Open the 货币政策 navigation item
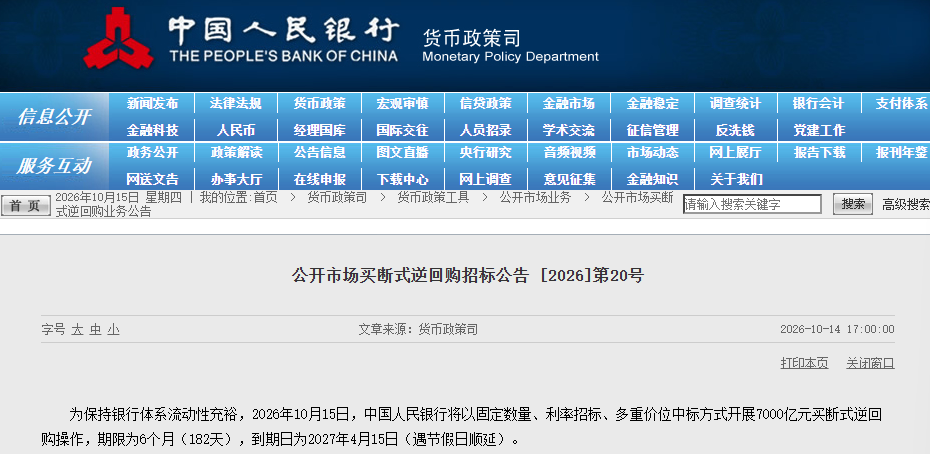This screenshot has width=930, height=454. click(x=319, y=104)
